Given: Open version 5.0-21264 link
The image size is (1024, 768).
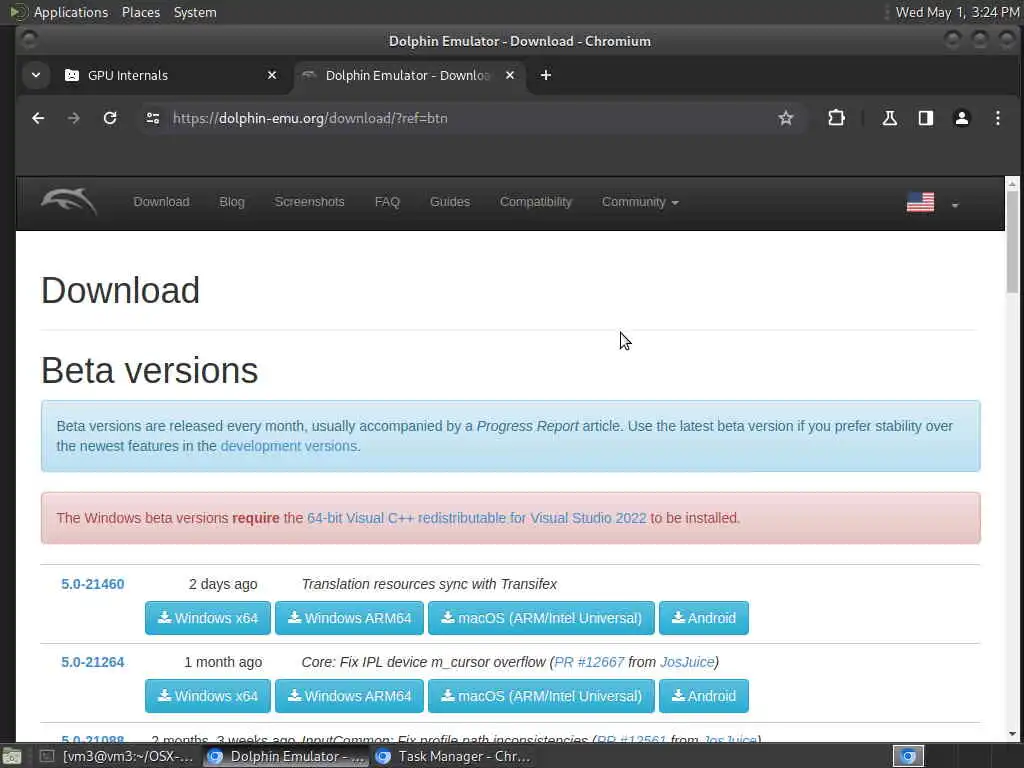Looking at the screenshot, I should point(93,662).
